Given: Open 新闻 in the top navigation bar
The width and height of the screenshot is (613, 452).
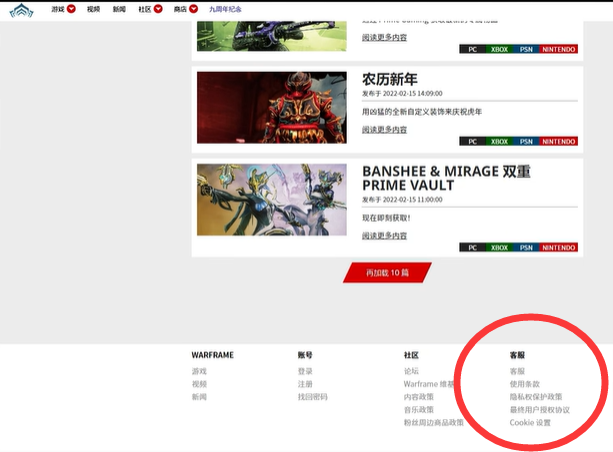Looking at the screenshot, I should click(x=119, y=9).
